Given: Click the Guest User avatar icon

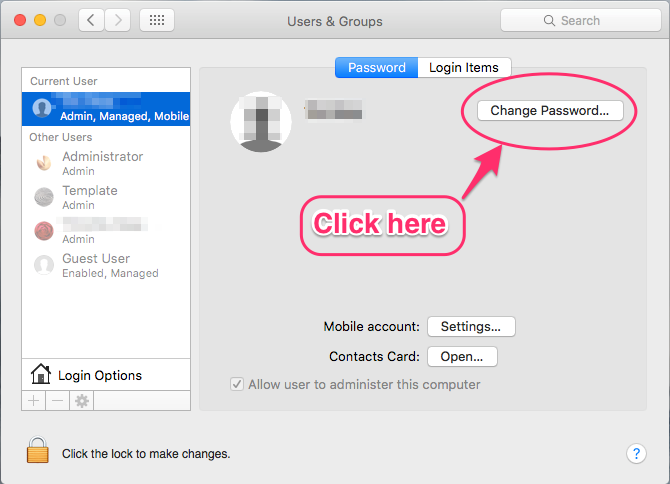Looking at the screenshot, I should (x=44, y=265).
